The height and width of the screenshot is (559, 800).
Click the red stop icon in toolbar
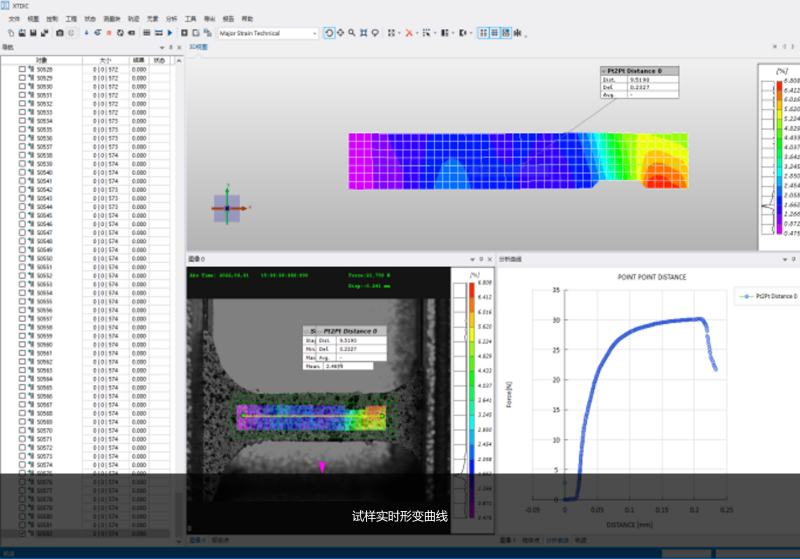[109, 33]
